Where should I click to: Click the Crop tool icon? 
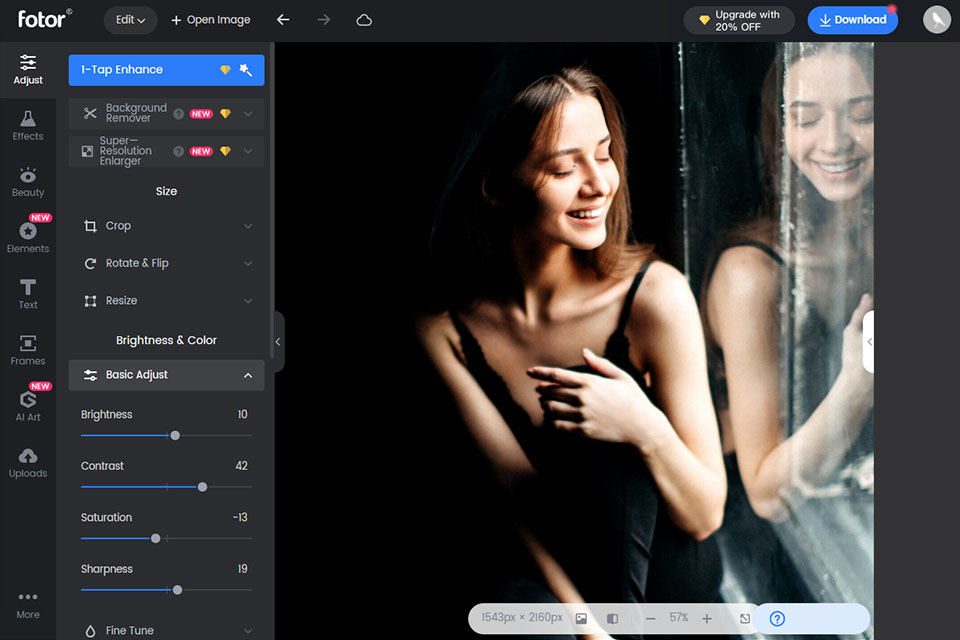point(91,226)
